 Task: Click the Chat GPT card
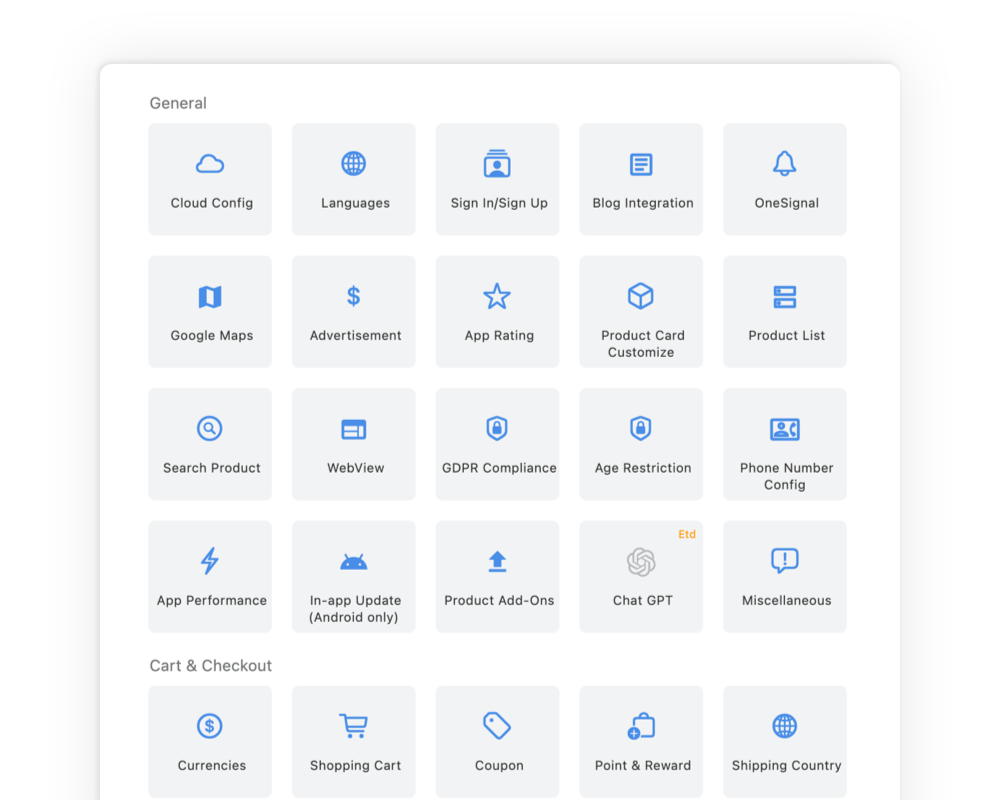click(x=641, y=576)
